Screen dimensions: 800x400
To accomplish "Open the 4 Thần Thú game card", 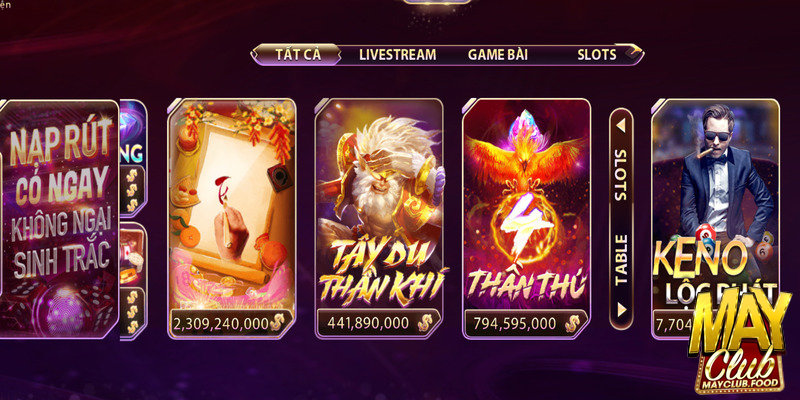I will (527, 218).
